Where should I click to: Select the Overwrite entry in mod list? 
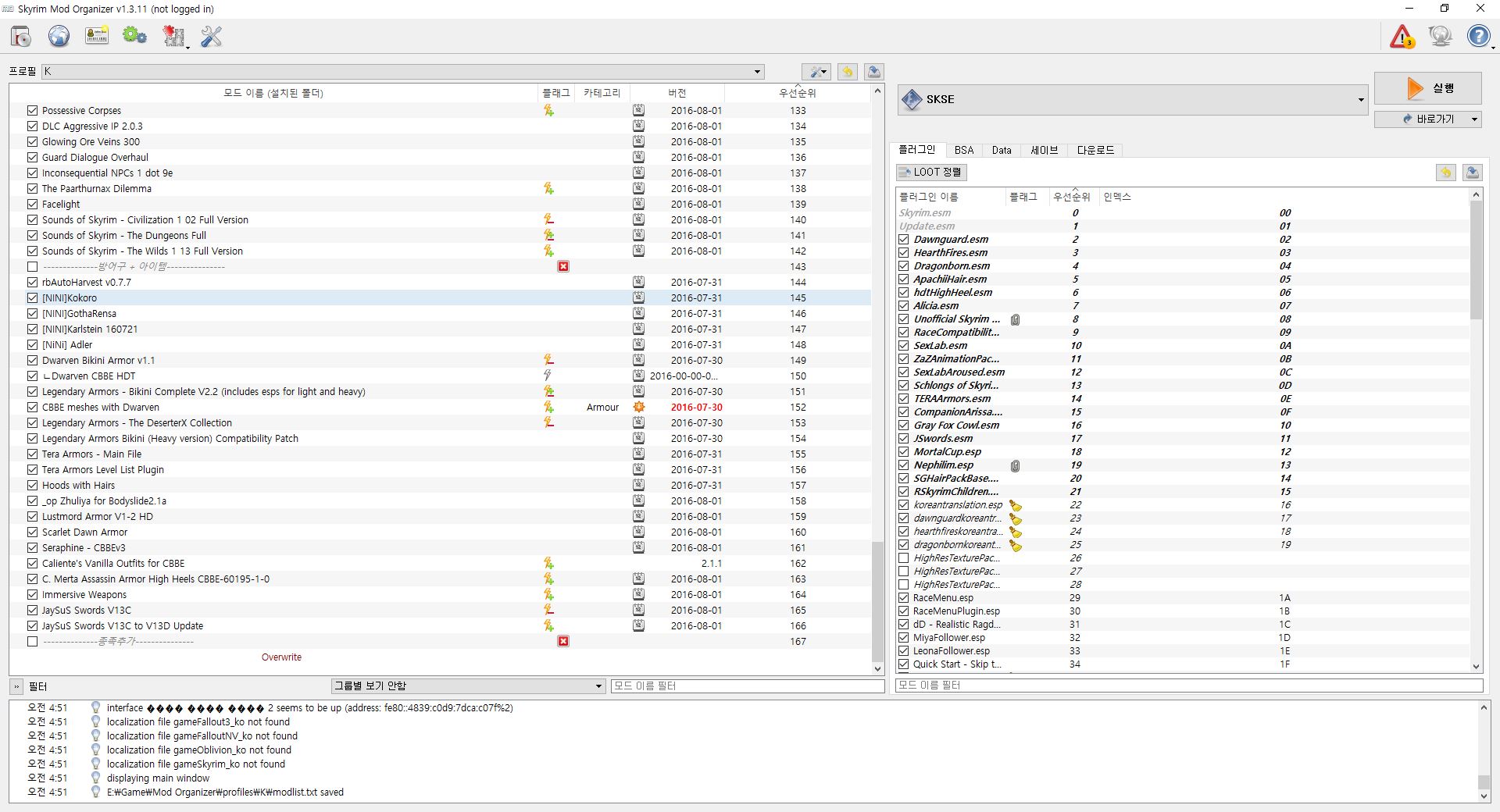coord(281,657)
